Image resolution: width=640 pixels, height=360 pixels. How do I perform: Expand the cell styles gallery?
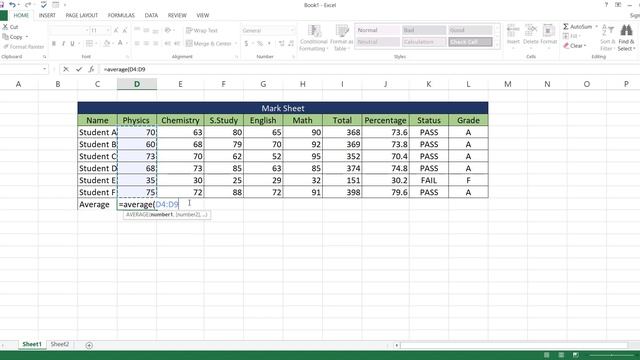click(497, 45)
